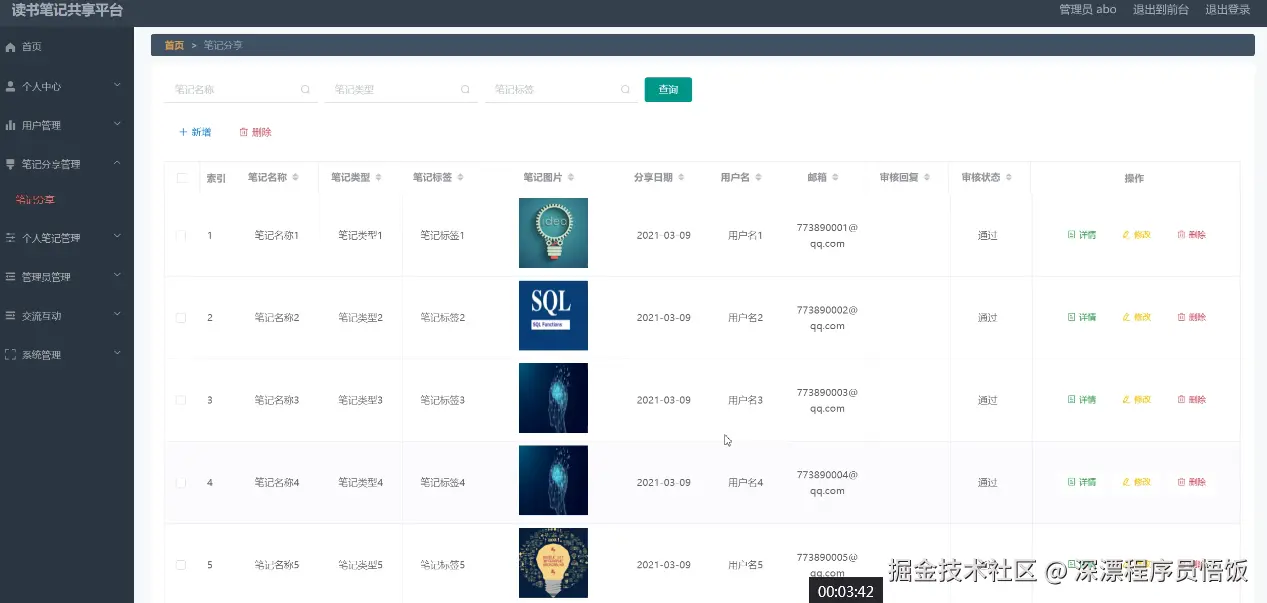The width and height of the screenshot is (1267, 603).
Task: Click the person icon beside 个人中心
Action: [x=11, y=86]
